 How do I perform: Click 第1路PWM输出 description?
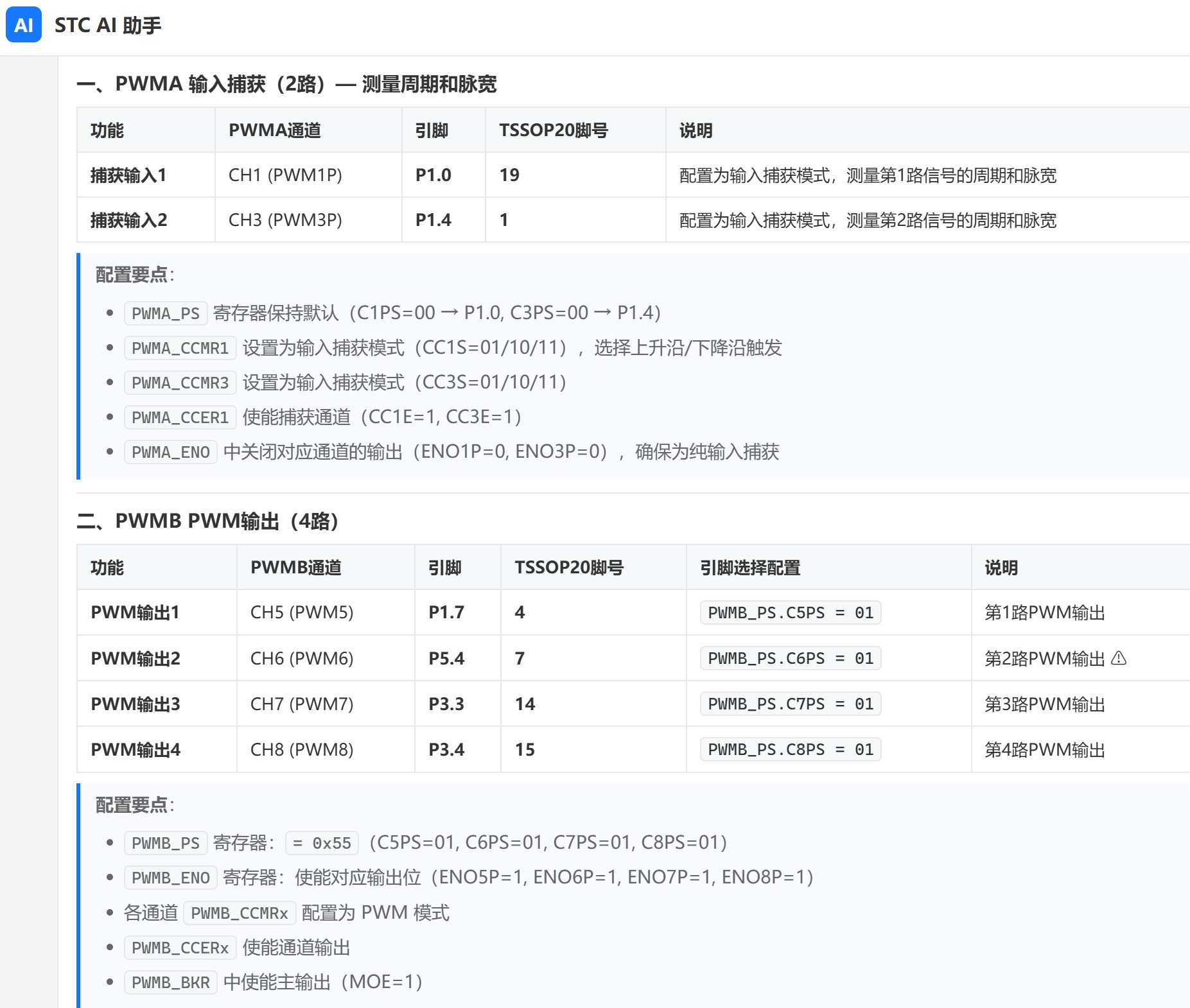coord(1045,613)
